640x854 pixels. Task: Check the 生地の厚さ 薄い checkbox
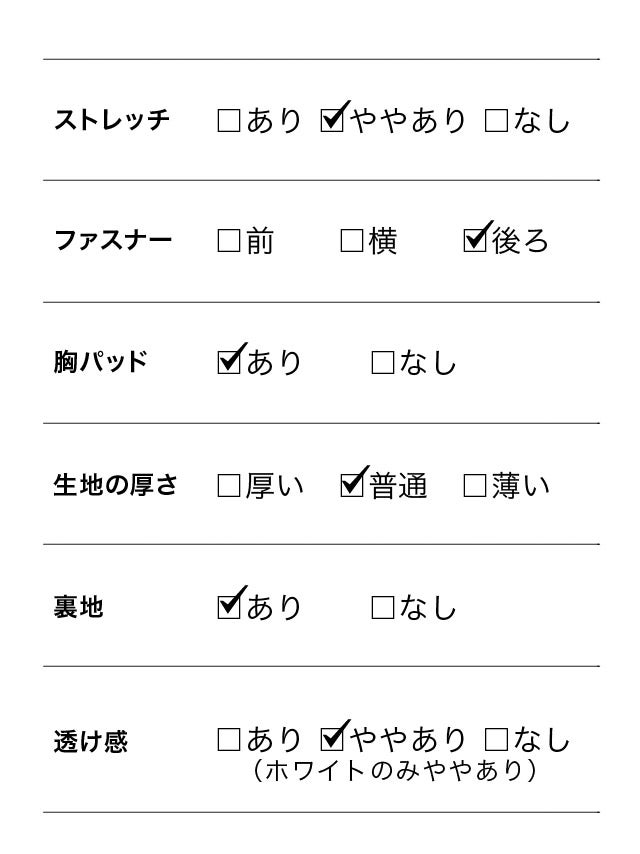coord(475,487)
